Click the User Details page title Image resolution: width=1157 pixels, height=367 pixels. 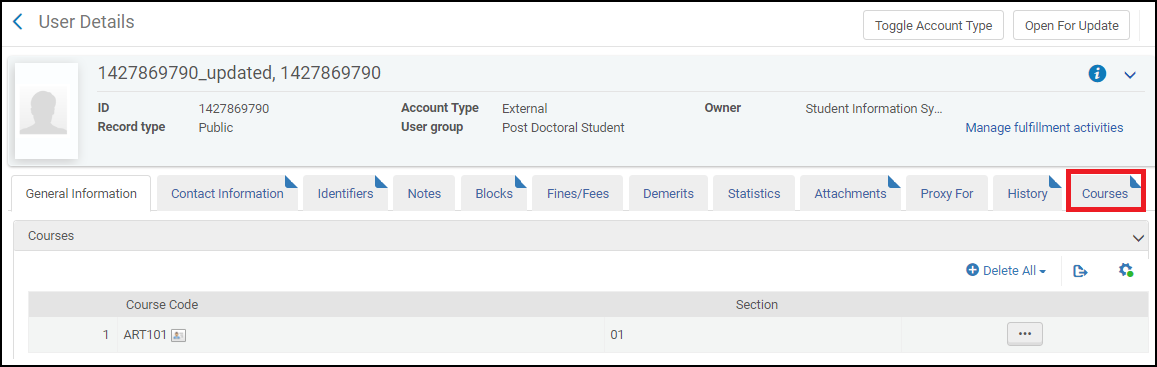(86, 22)
